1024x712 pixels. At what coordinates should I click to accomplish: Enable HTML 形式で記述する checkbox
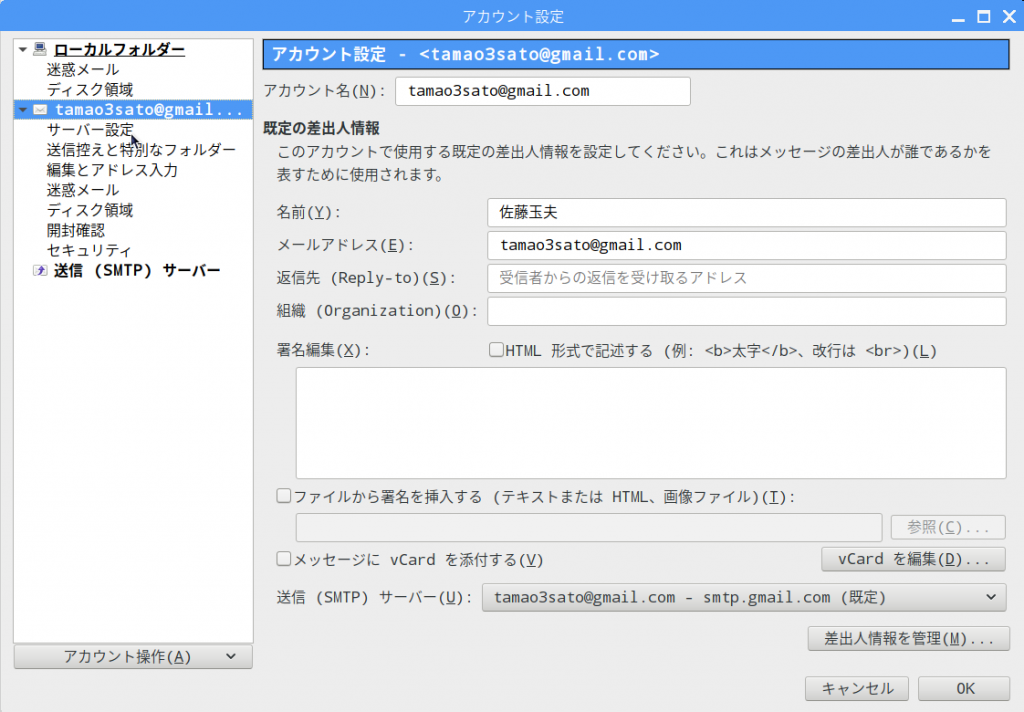(x=496, y=350)
